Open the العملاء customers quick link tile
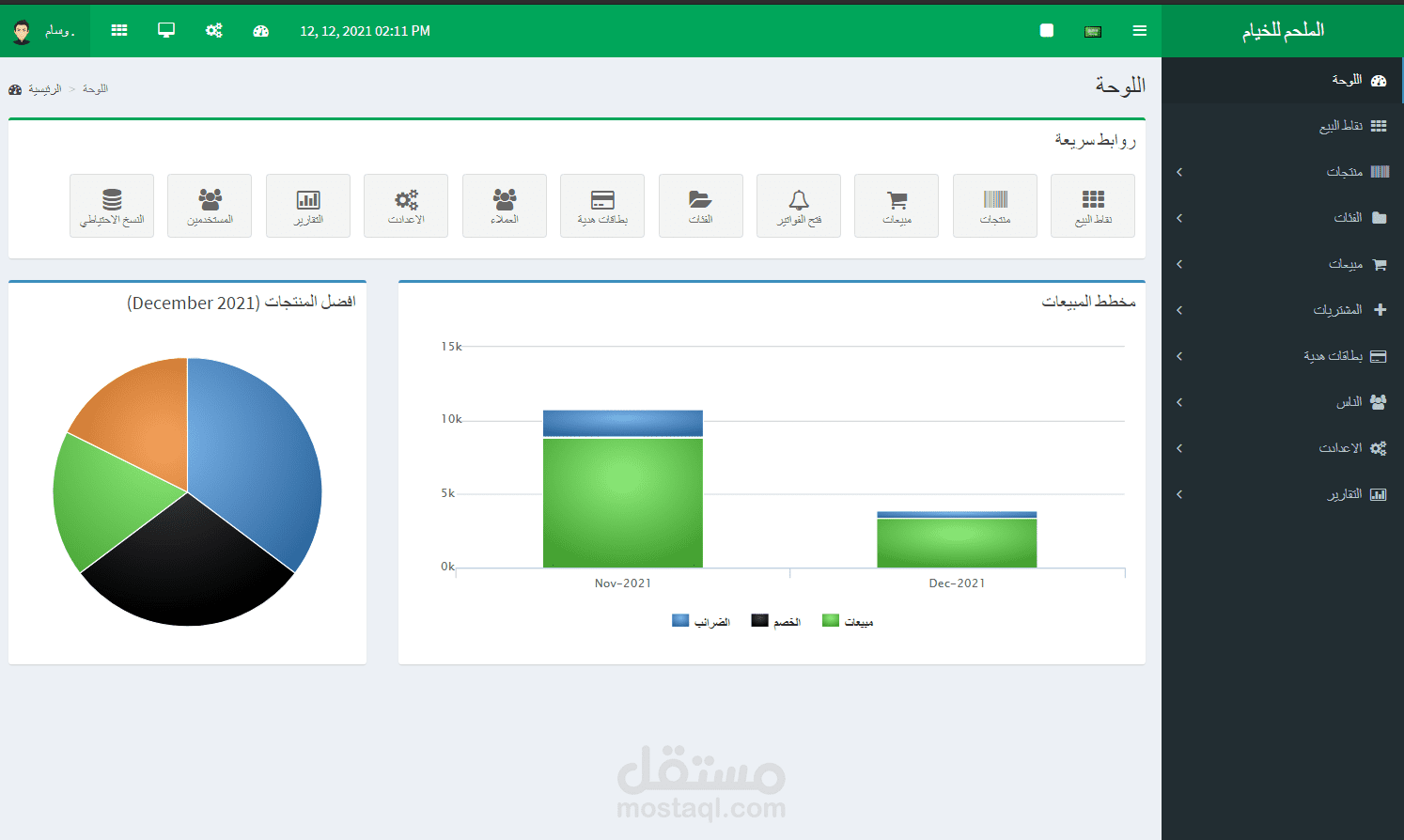The image size is (1404, 840). point(505,206)
